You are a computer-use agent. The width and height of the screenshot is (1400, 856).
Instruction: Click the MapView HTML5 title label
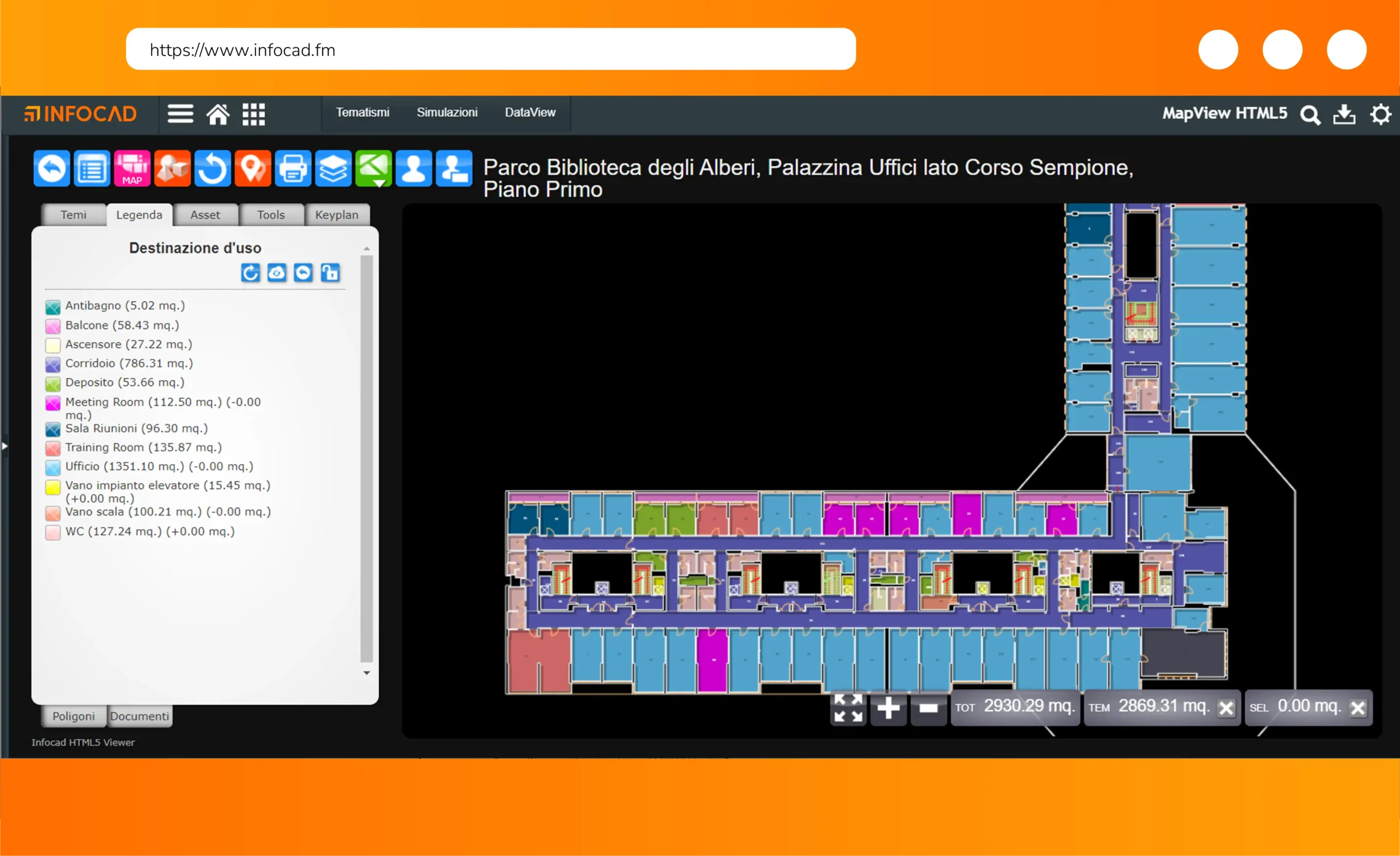tap(1225, 114)
